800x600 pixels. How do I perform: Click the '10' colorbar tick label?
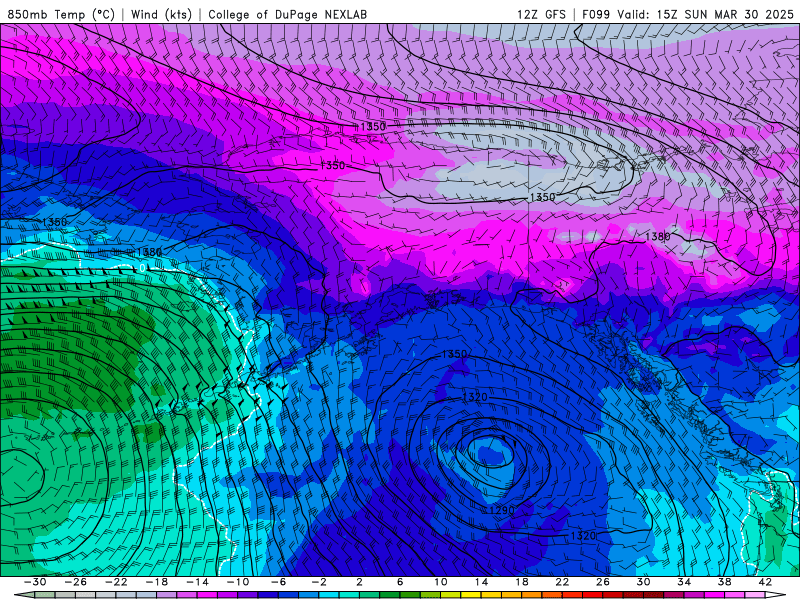(441, 582)
